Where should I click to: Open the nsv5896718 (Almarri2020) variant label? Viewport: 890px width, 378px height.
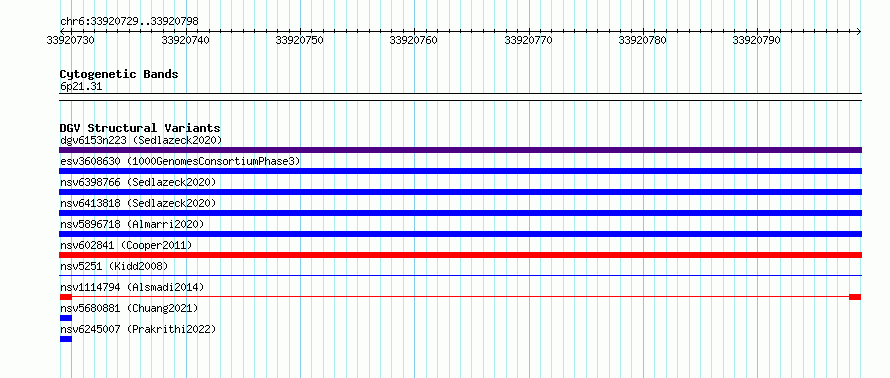pos(132,224)
